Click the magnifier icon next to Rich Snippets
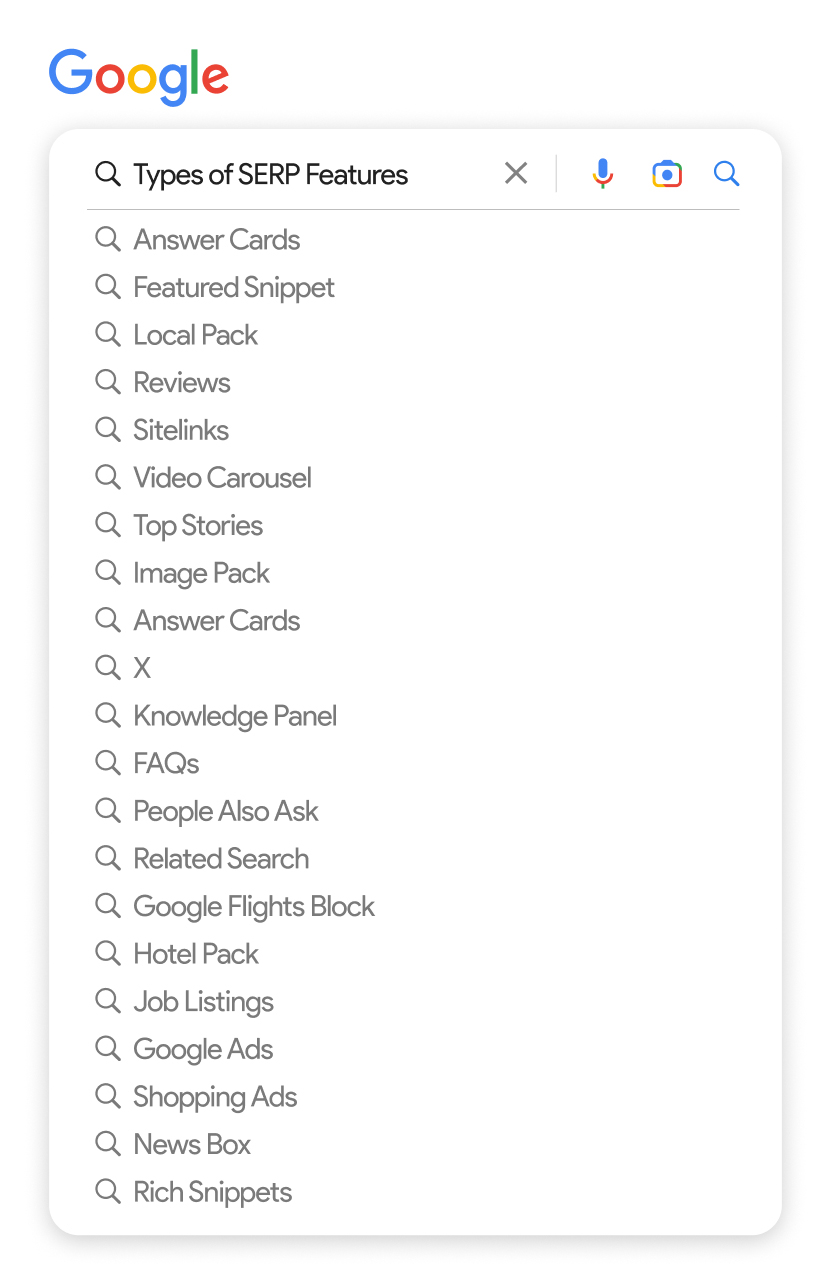The width and height of the screenshot is (831, 1284). tap(108, 1191)
